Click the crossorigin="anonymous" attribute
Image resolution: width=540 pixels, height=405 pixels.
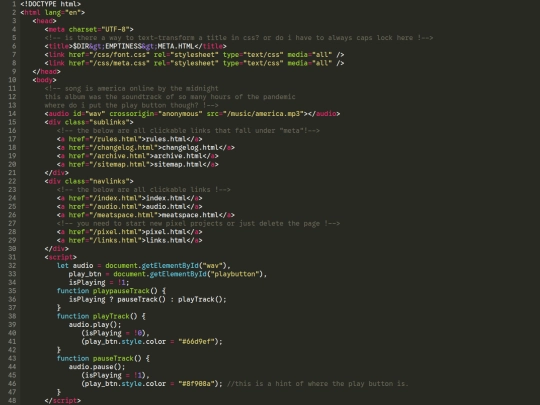point(156,114)
